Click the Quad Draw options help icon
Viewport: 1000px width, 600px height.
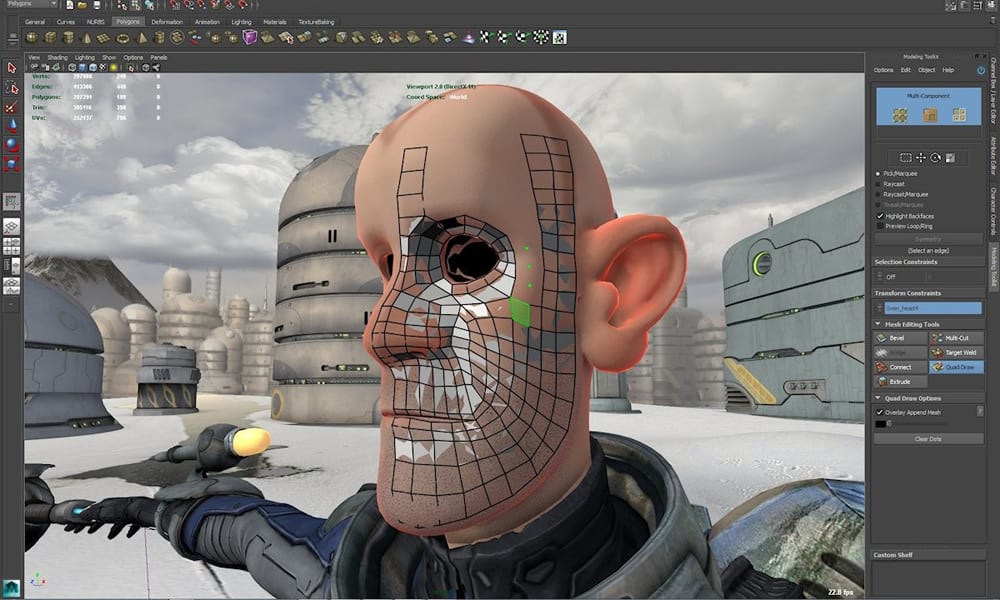pos(980,412)
